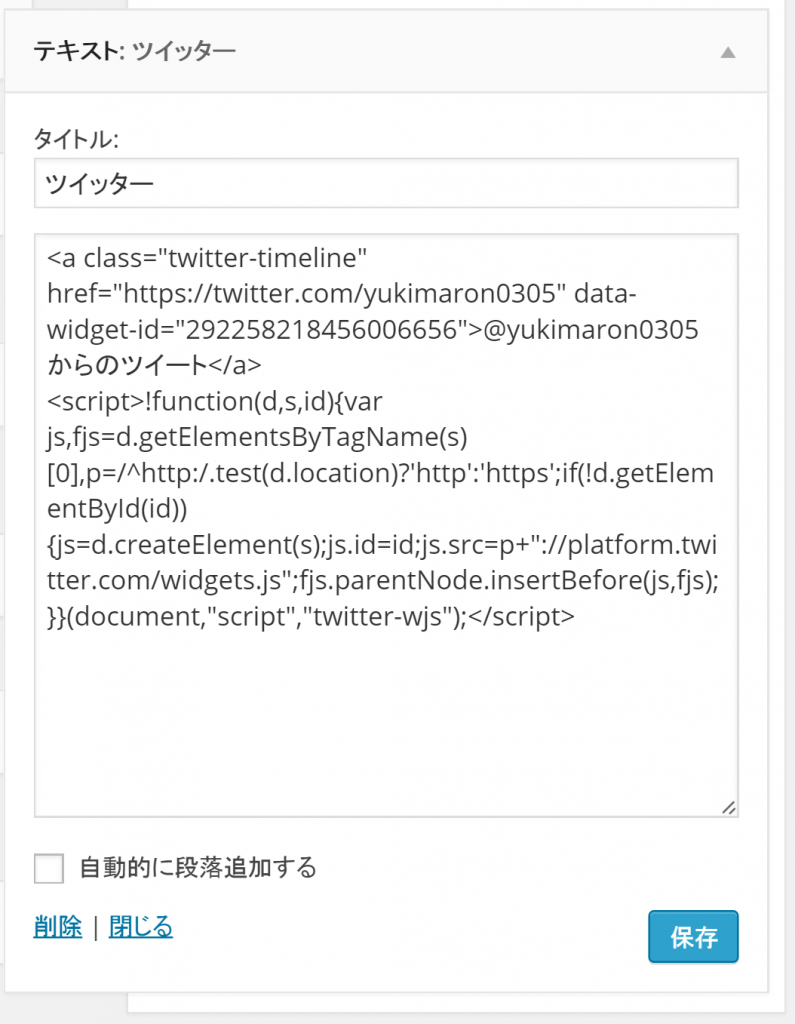The width and height of the screenshot is (795, 1024).
Task: Click the 削除 delete link
Action: click(x=58, y=927)
